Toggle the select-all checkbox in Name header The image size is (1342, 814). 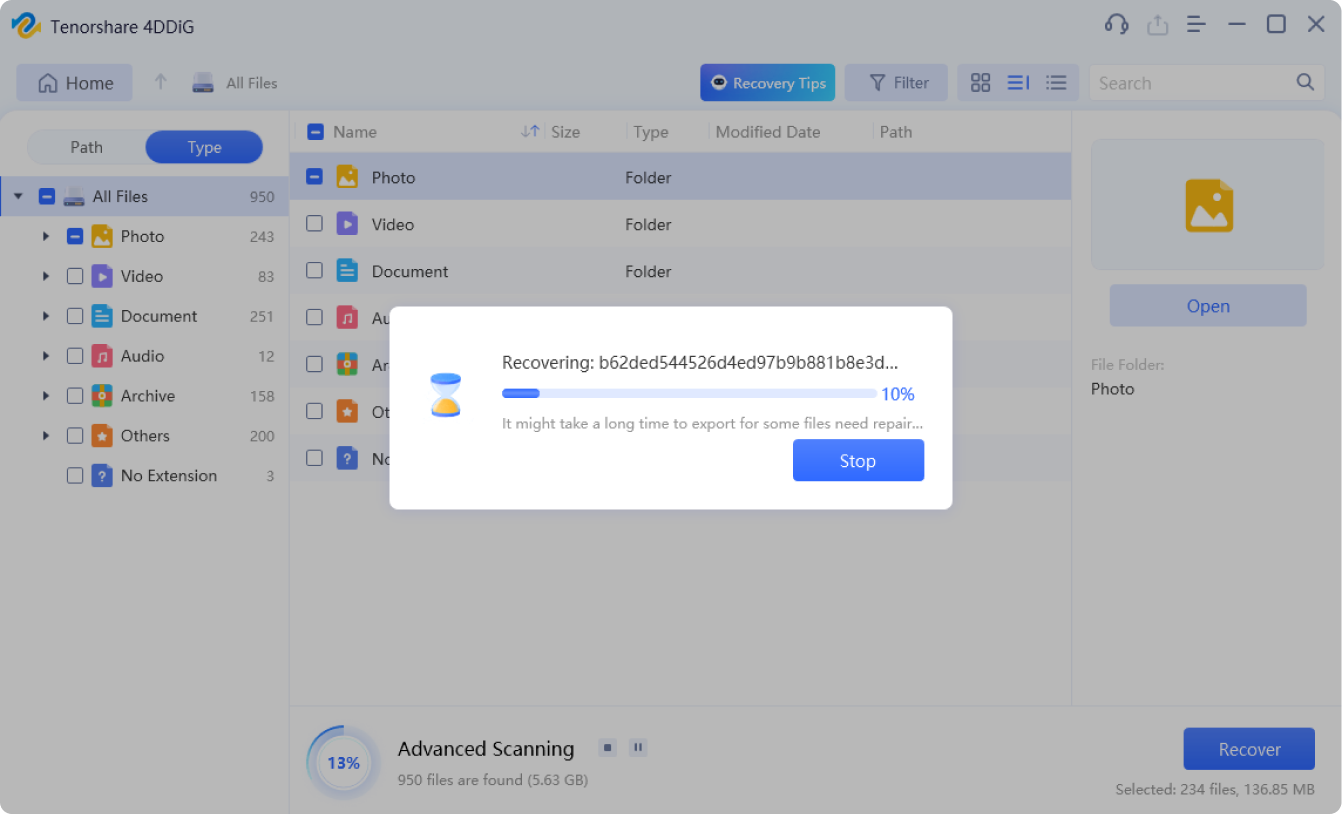pyautogui.click(x=315, y=131)
